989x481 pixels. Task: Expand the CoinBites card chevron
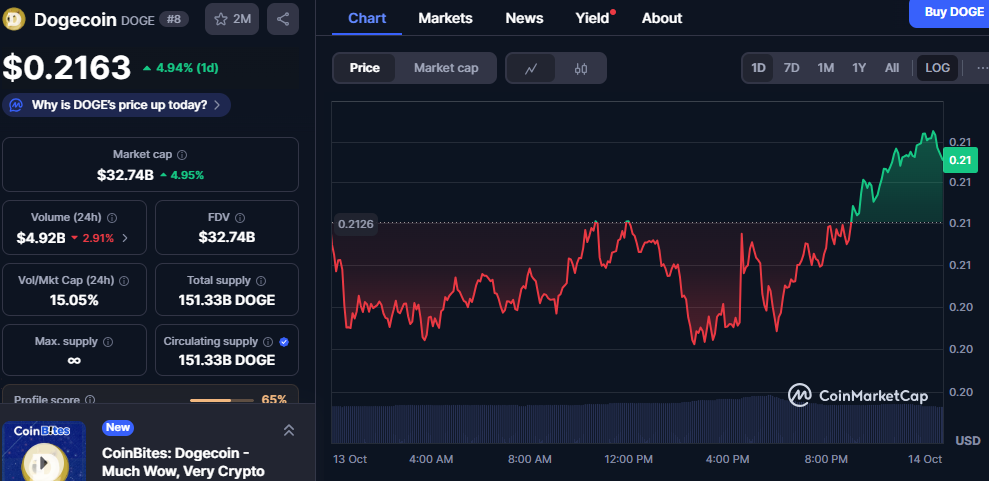pyautogui.click(x=288, y=430)
